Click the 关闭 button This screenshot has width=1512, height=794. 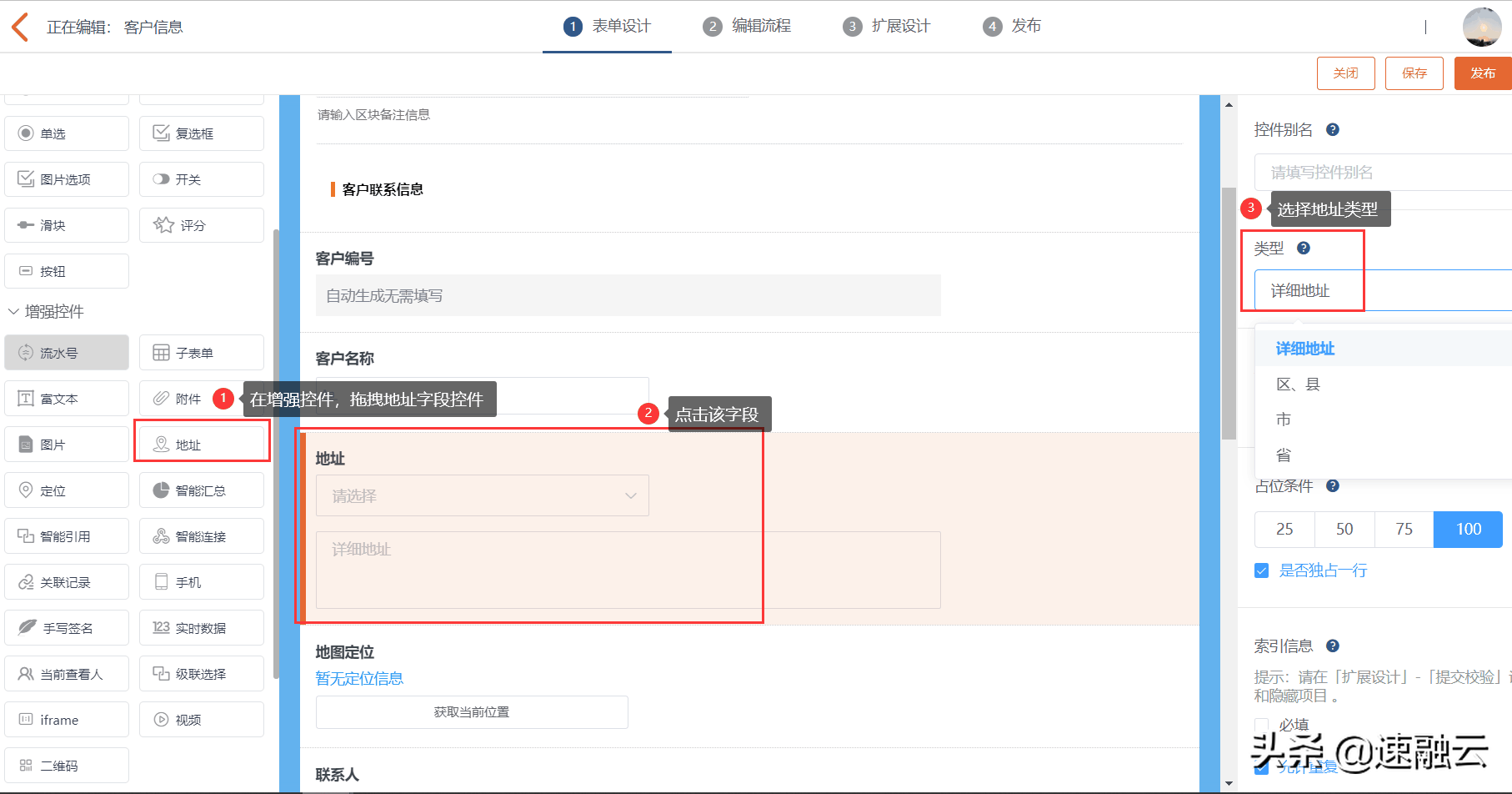[1346, 73]
